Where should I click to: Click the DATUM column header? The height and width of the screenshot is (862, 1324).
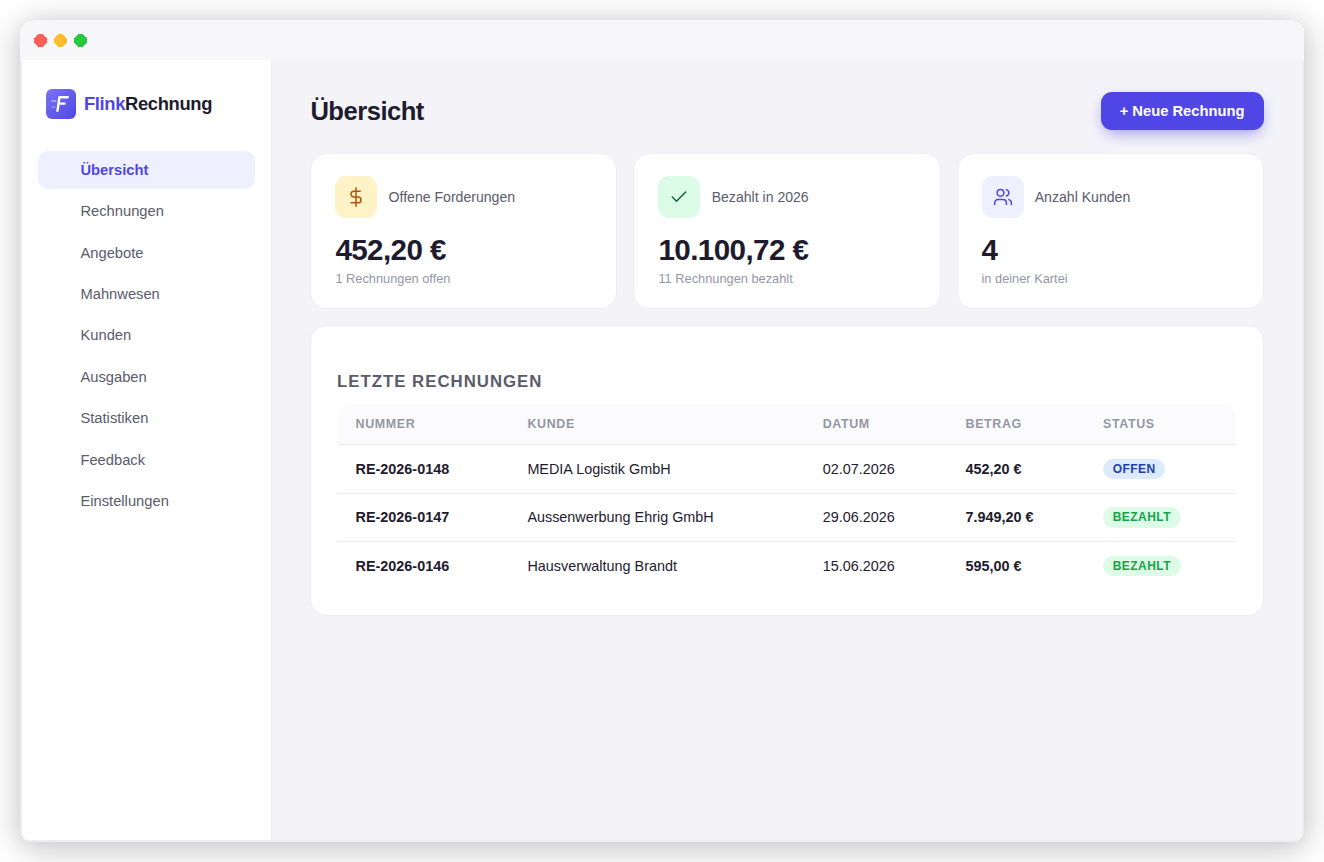coord(846,424)
